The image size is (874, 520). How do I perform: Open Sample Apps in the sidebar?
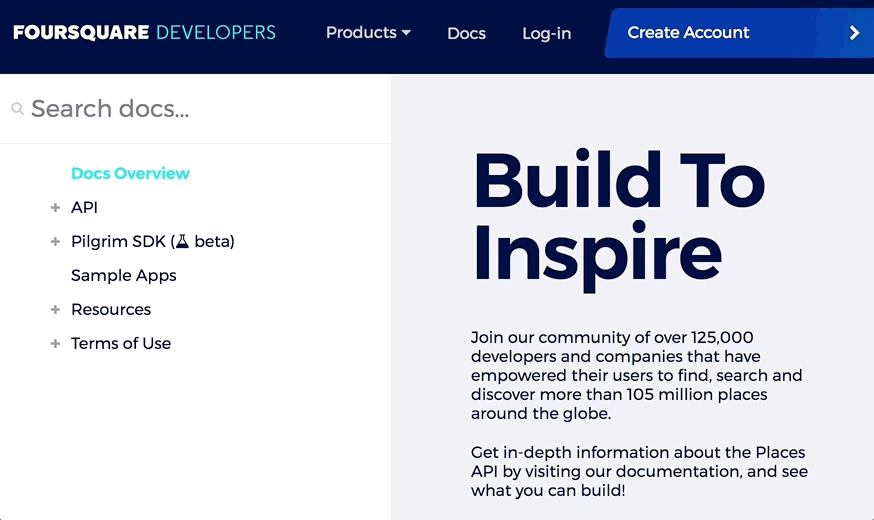(124, 275)
